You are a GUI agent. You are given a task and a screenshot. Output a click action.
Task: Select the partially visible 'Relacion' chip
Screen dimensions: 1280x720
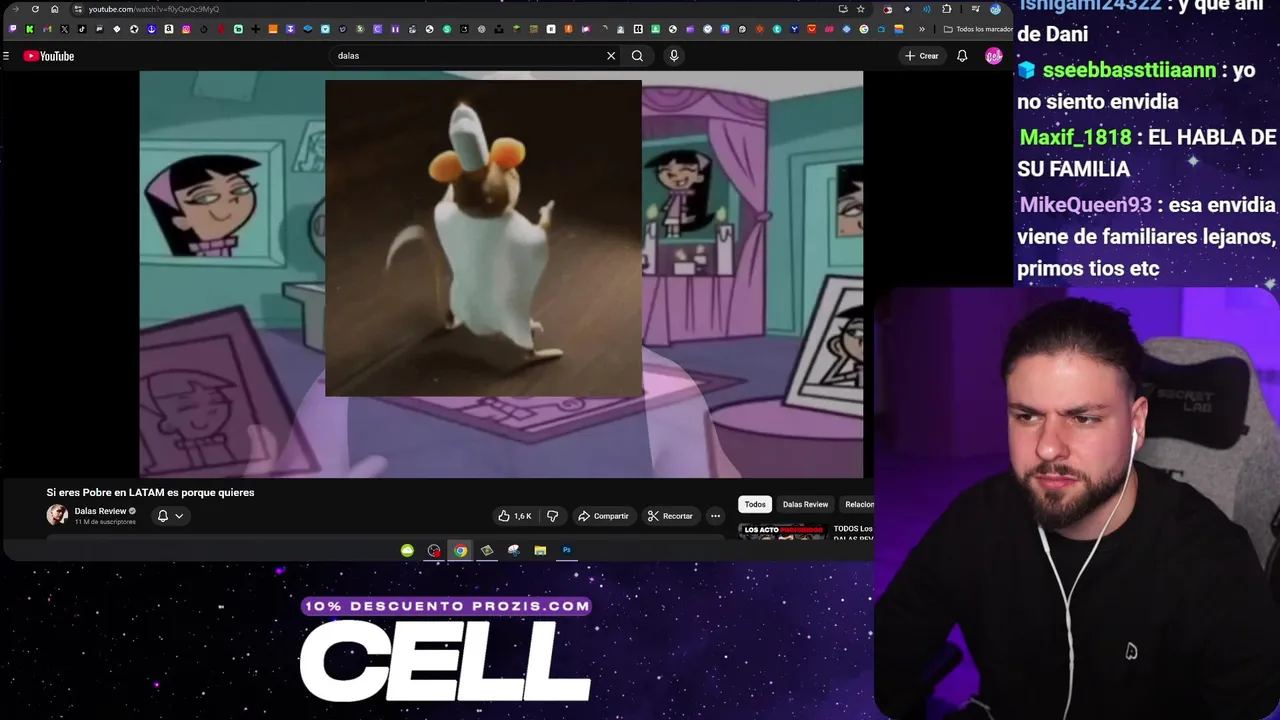point(858,504)
